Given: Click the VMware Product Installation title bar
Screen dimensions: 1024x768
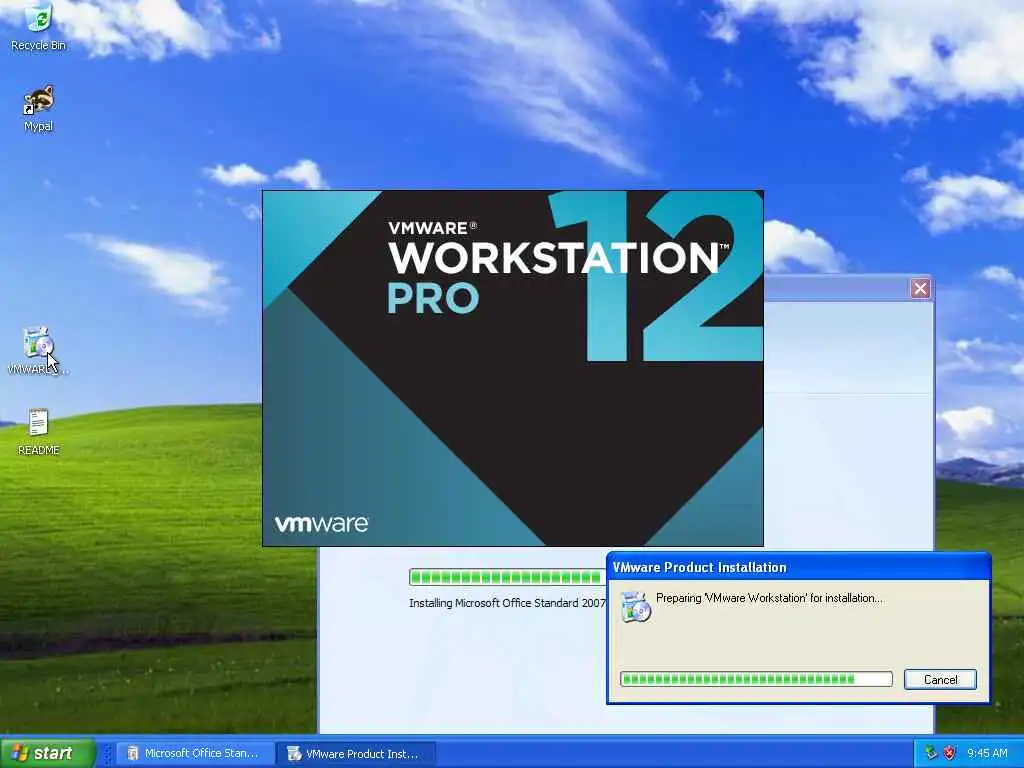Looking at the screenshot, I should (x=798, y=567).
